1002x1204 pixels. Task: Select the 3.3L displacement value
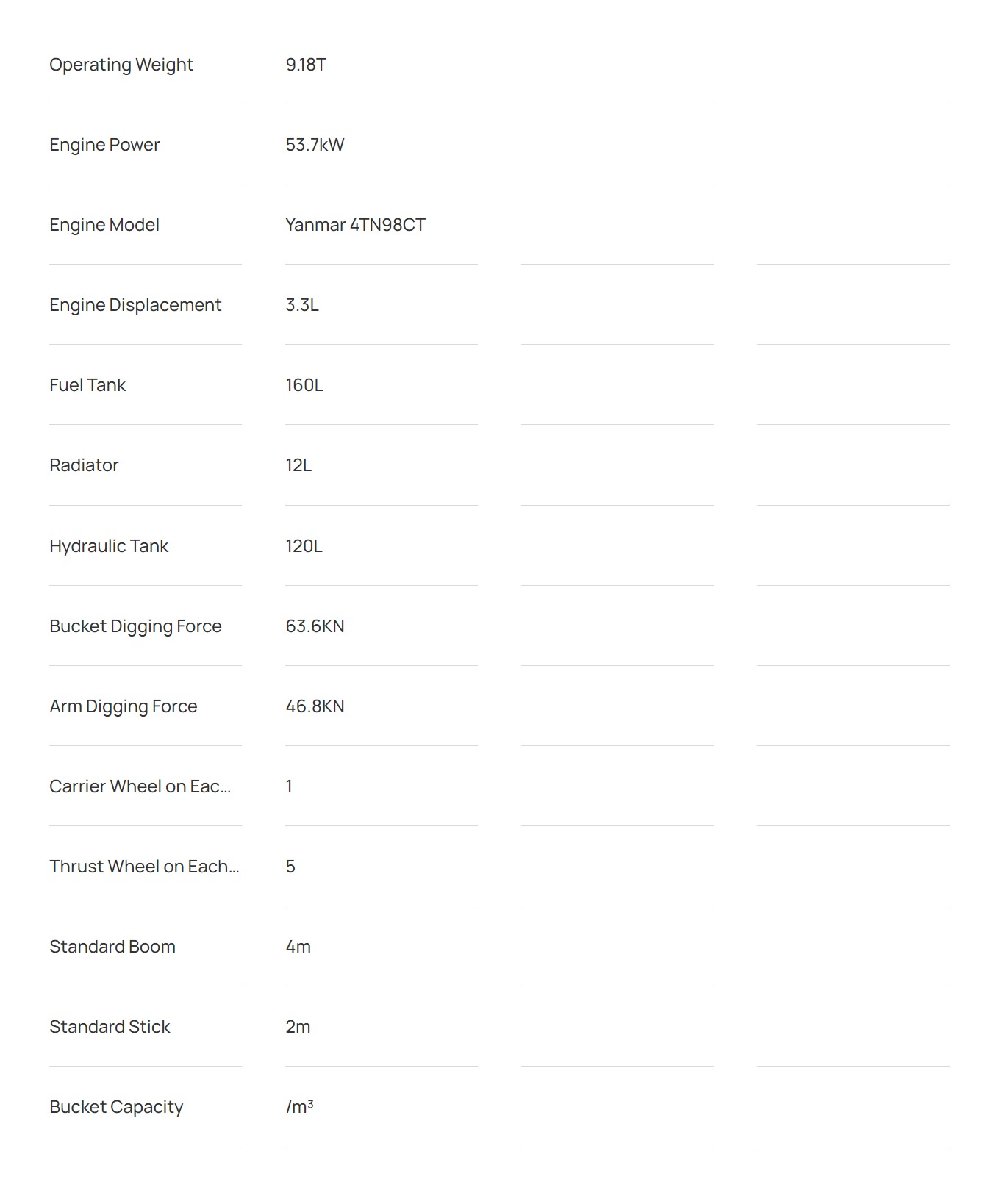coord(302,305)
